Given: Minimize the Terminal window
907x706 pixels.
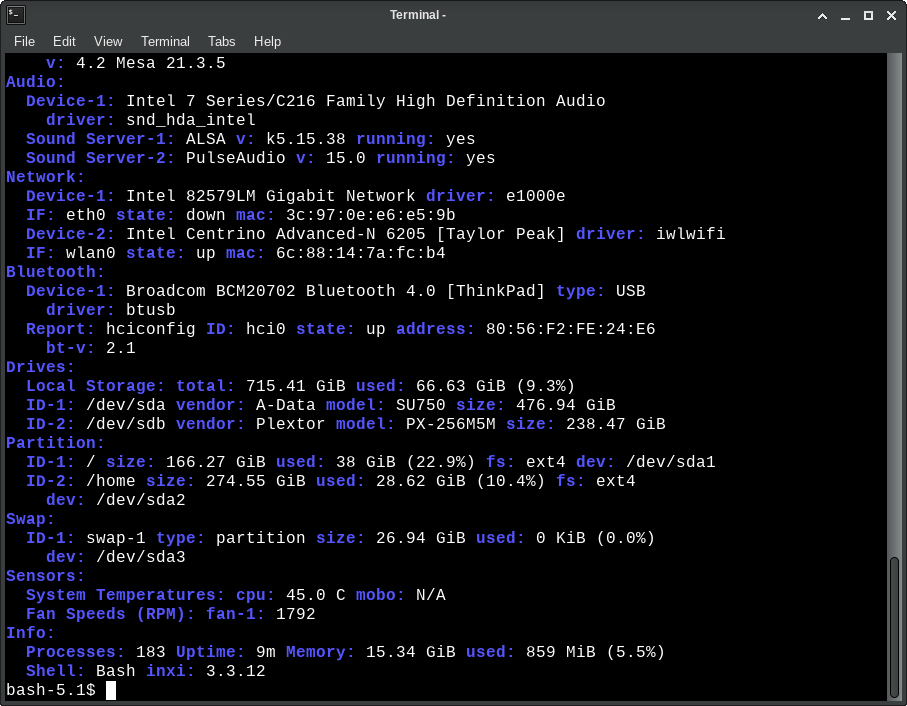Looking at the screenshot, I should [x=845, y=15].
